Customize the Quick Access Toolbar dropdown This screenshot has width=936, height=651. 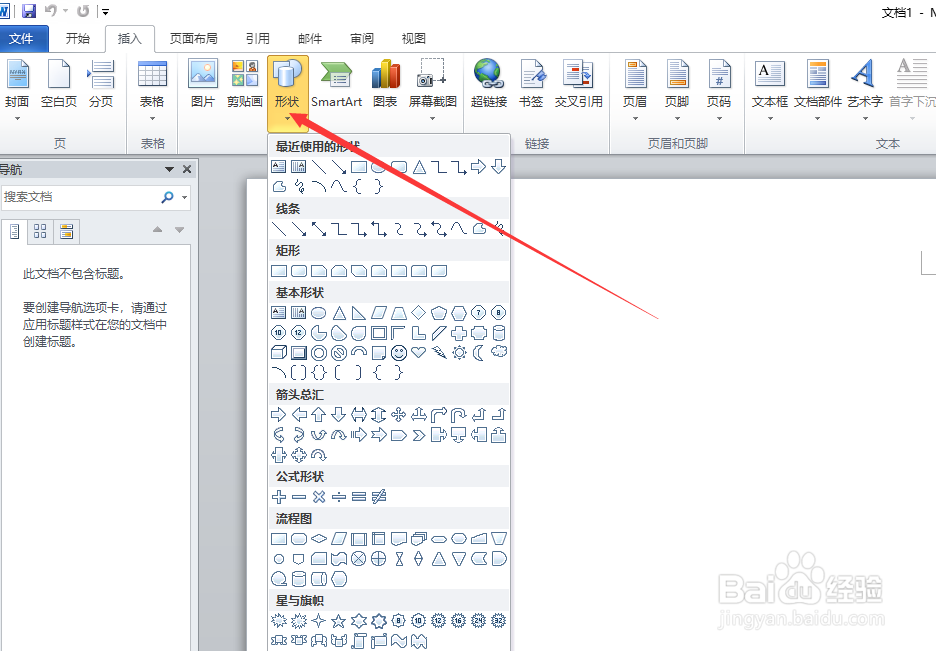tap(105, 11)
